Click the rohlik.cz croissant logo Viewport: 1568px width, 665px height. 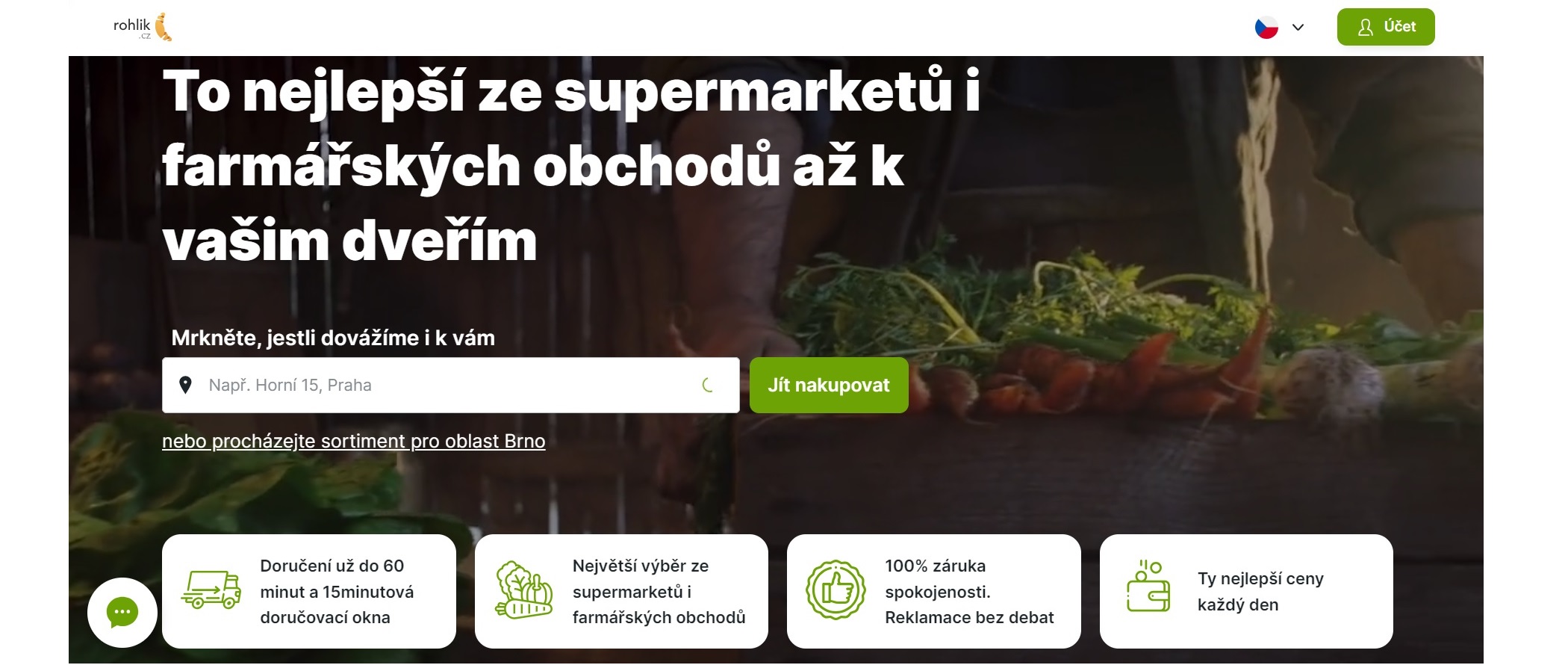point(143,27)
